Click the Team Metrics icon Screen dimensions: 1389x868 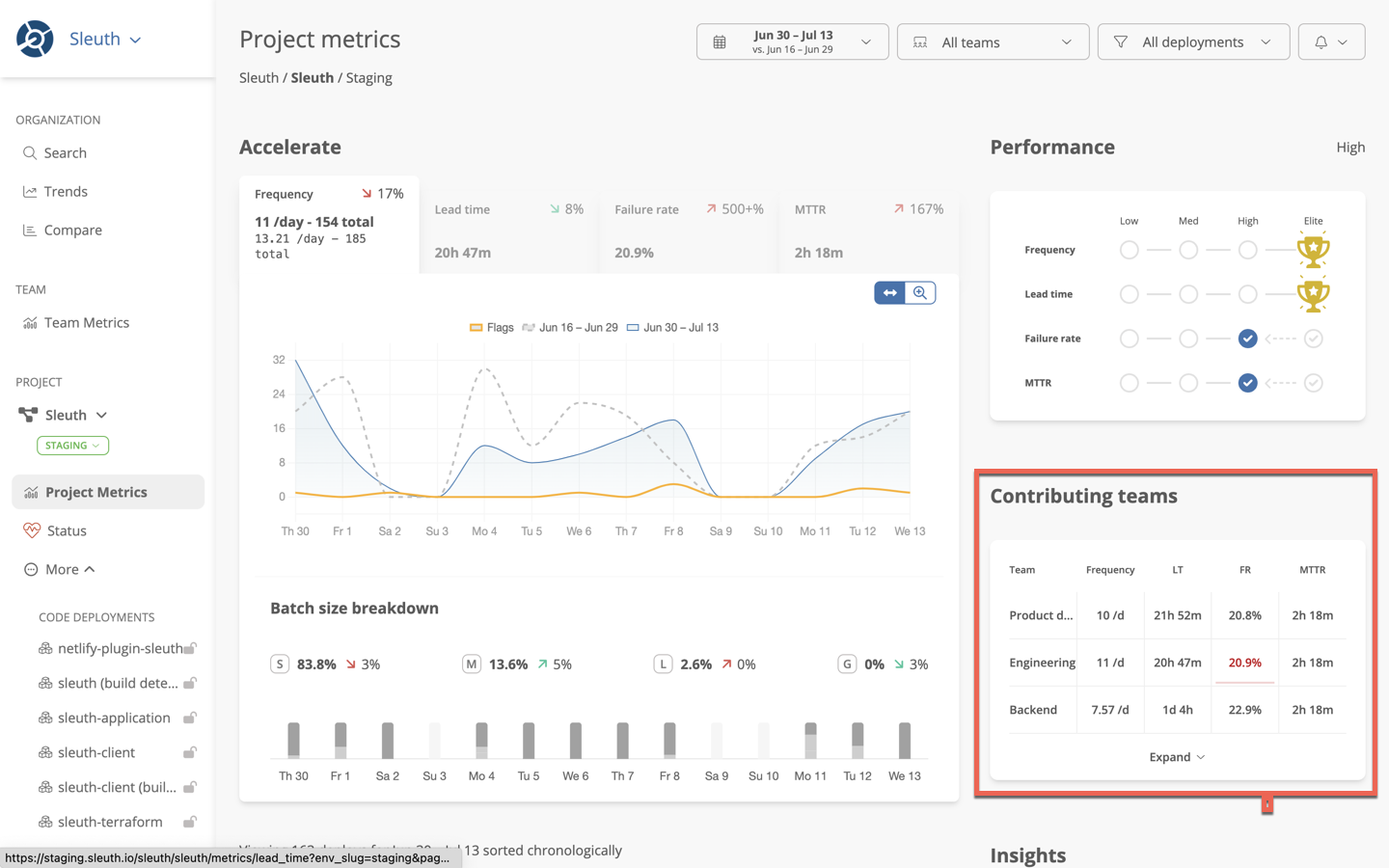tap(30, 322)
